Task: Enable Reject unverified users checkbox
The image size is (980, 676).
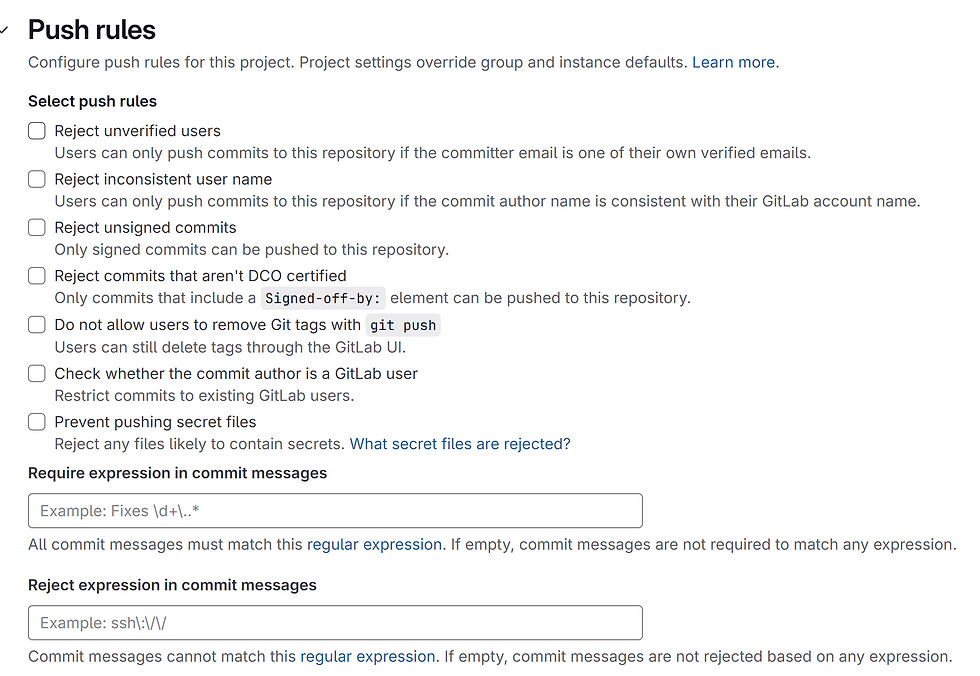Action: tap(37, 131)
